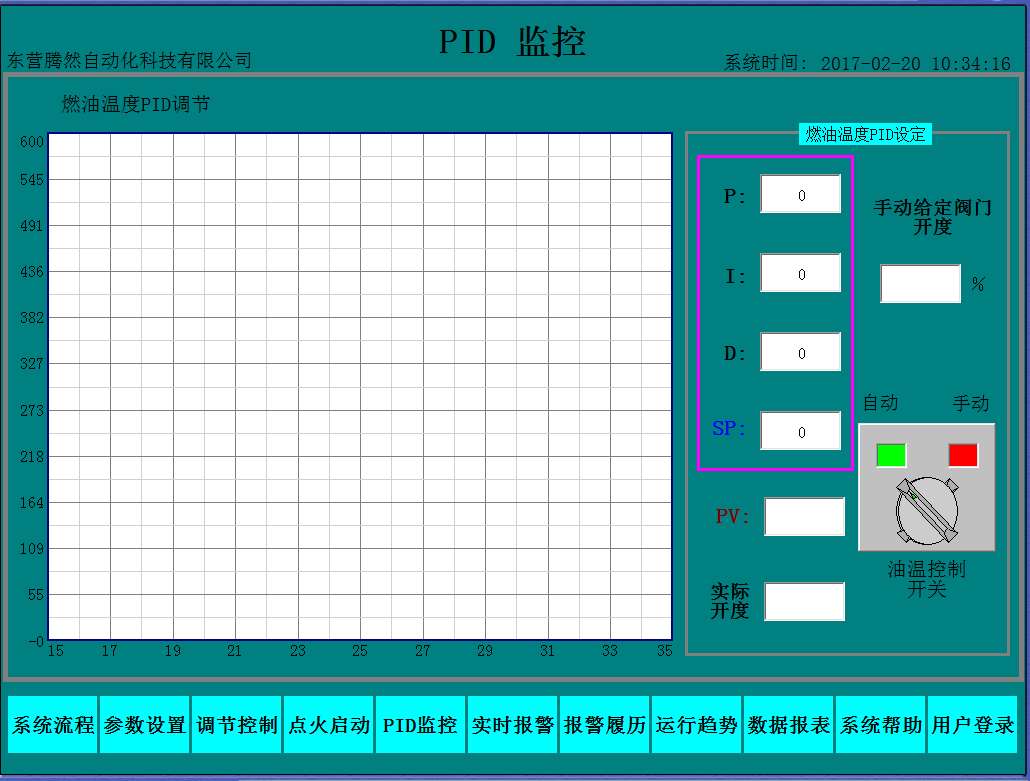
Task: Open 报警履历 alarm history
Action: point(605,725)
